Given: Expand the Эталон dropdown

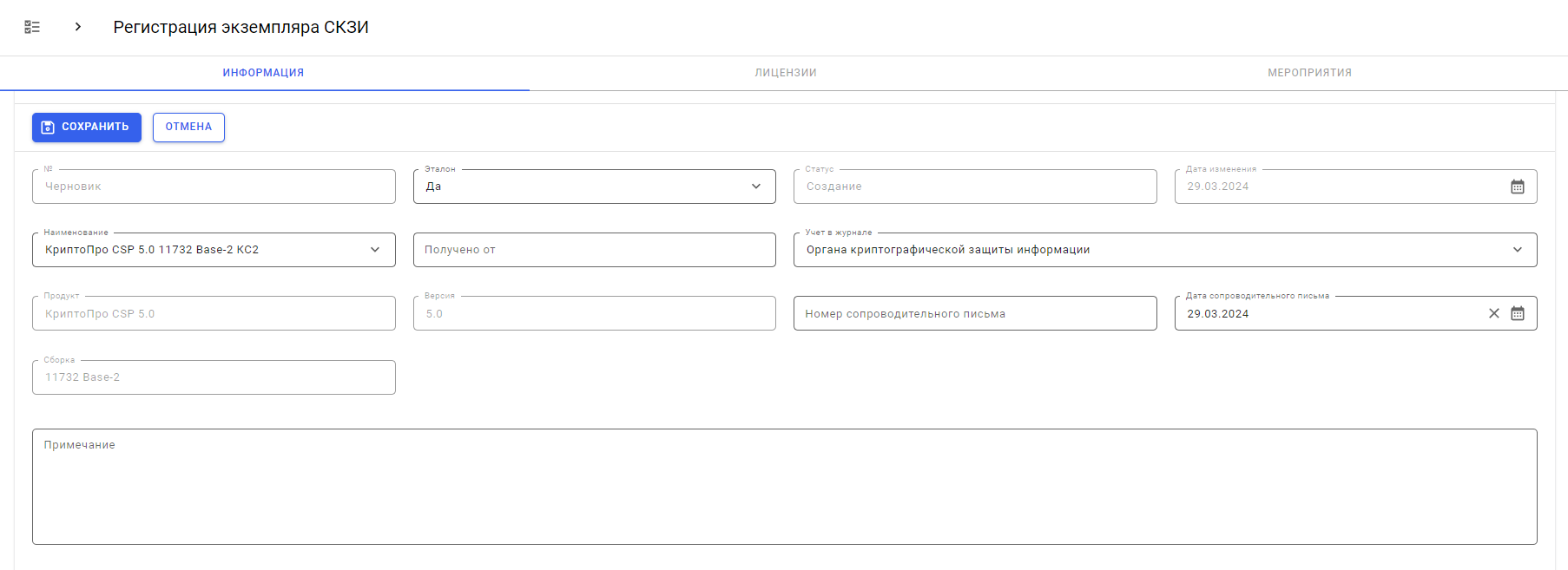Looking at the screenshot, I should click(x=755, y=187).
